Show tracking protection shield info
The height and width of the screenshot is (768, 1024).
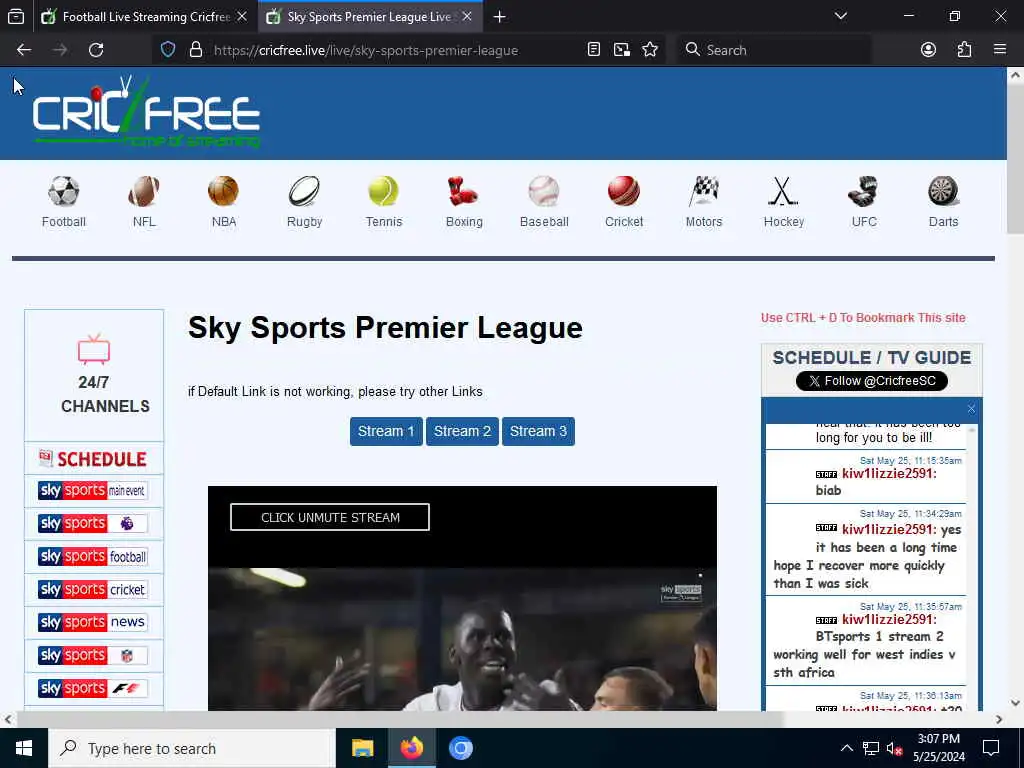pos(168,50)
